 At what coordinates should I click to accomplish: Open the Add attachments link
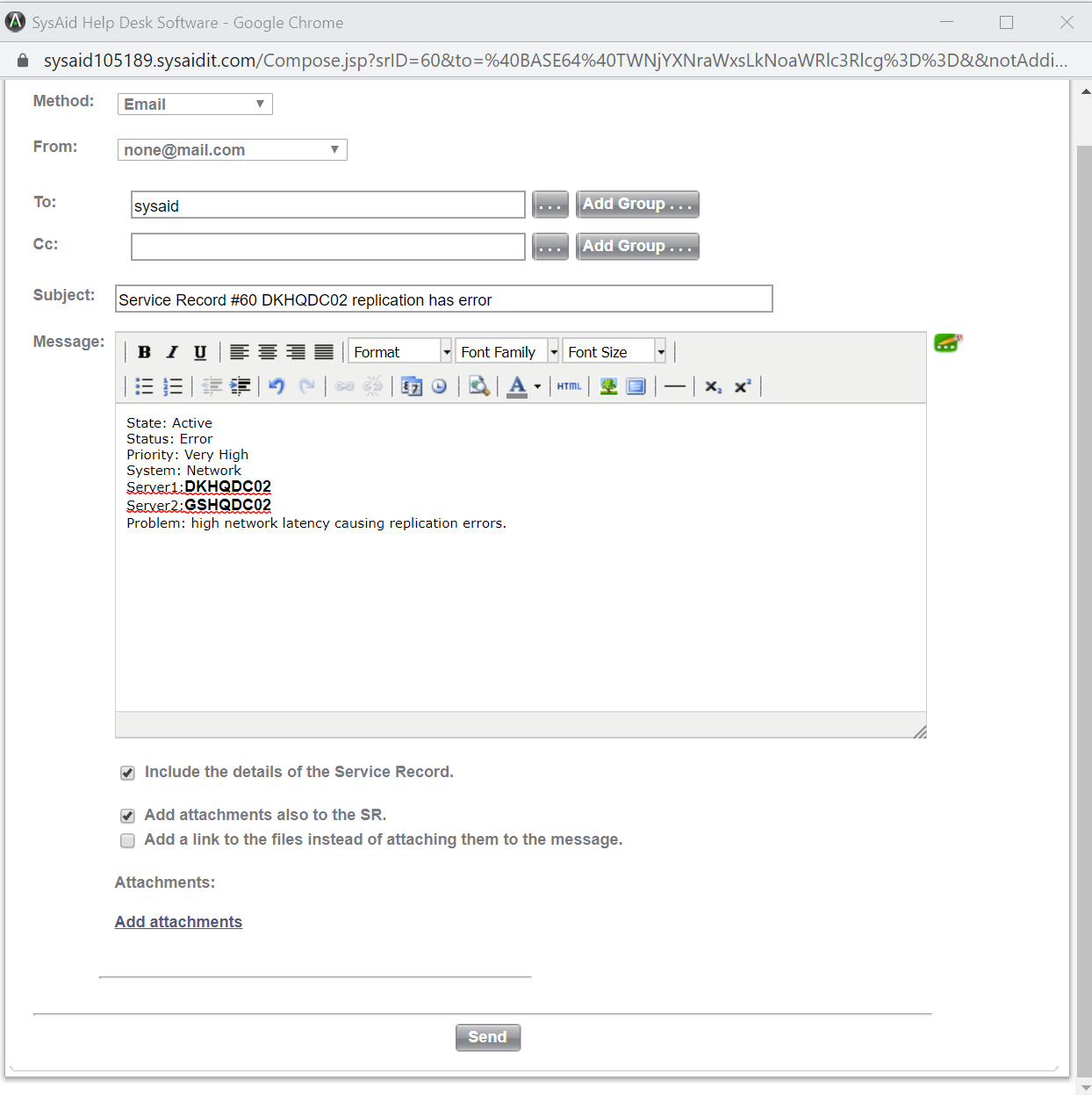point(178,922)
